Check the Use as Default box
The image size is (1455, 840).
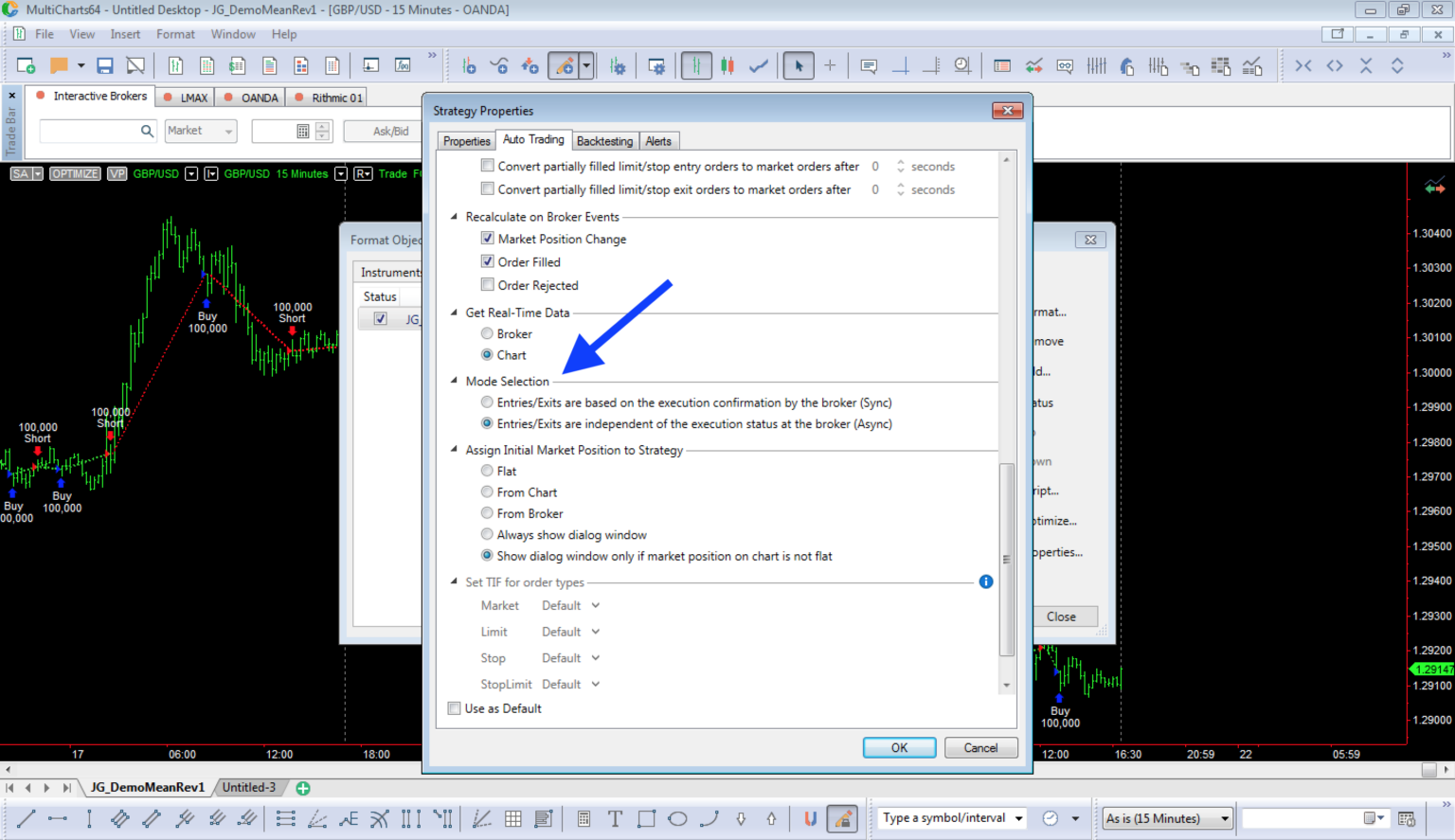[x=455, y=708]
